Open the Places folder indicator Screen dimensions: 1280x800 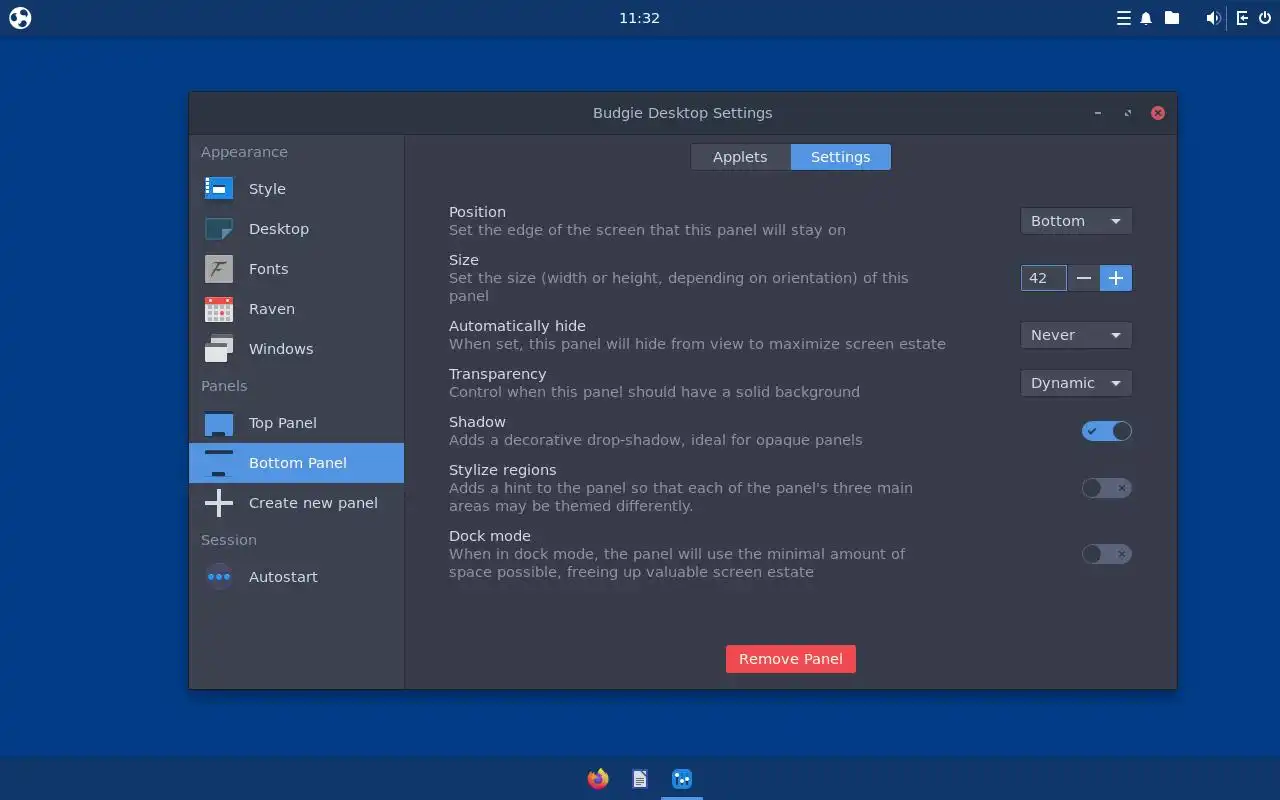[x=1172, y=18]
